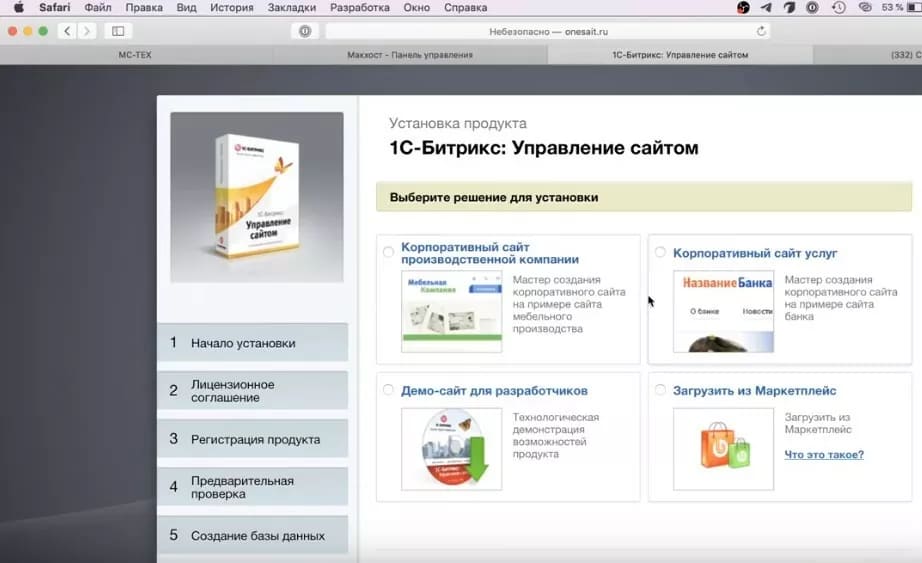The image size is (922, 563).
Task: Click the bank site preview thumbnail
Action: coord(723,311)
